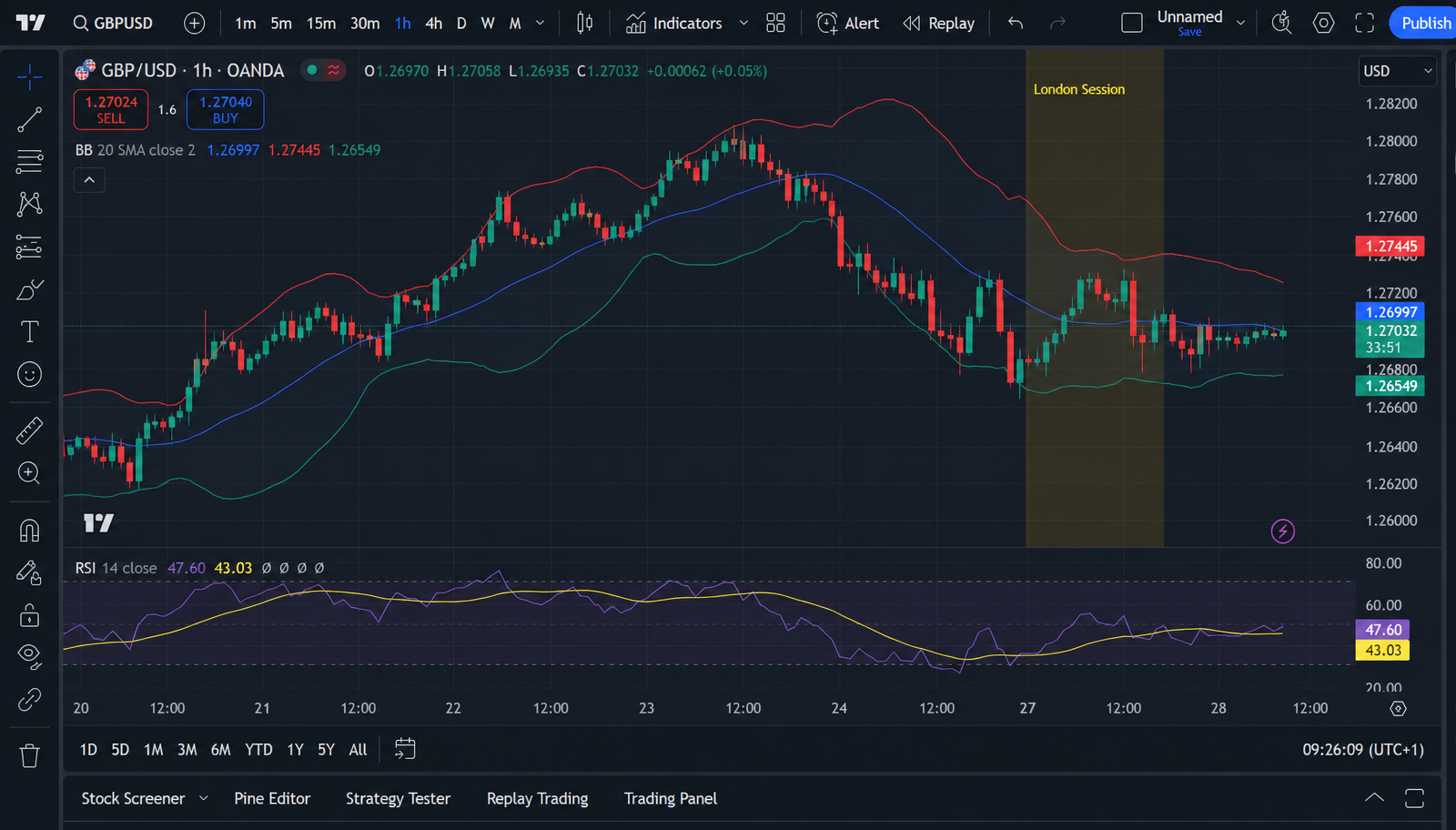The height and width of the screenshot is (830, 1456).
Task: Select the trend line drawing tool
Action: point(29,119)
